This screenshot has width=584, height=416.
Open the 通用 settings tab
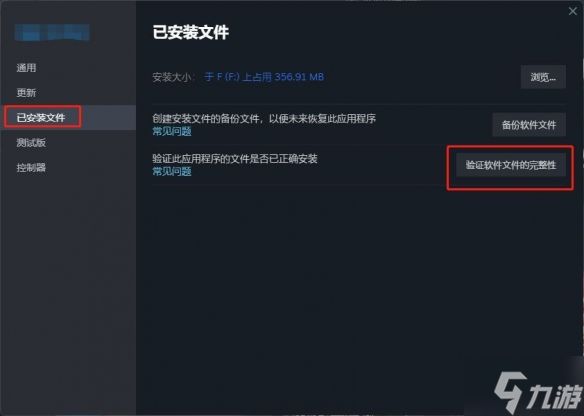(26, 68)
